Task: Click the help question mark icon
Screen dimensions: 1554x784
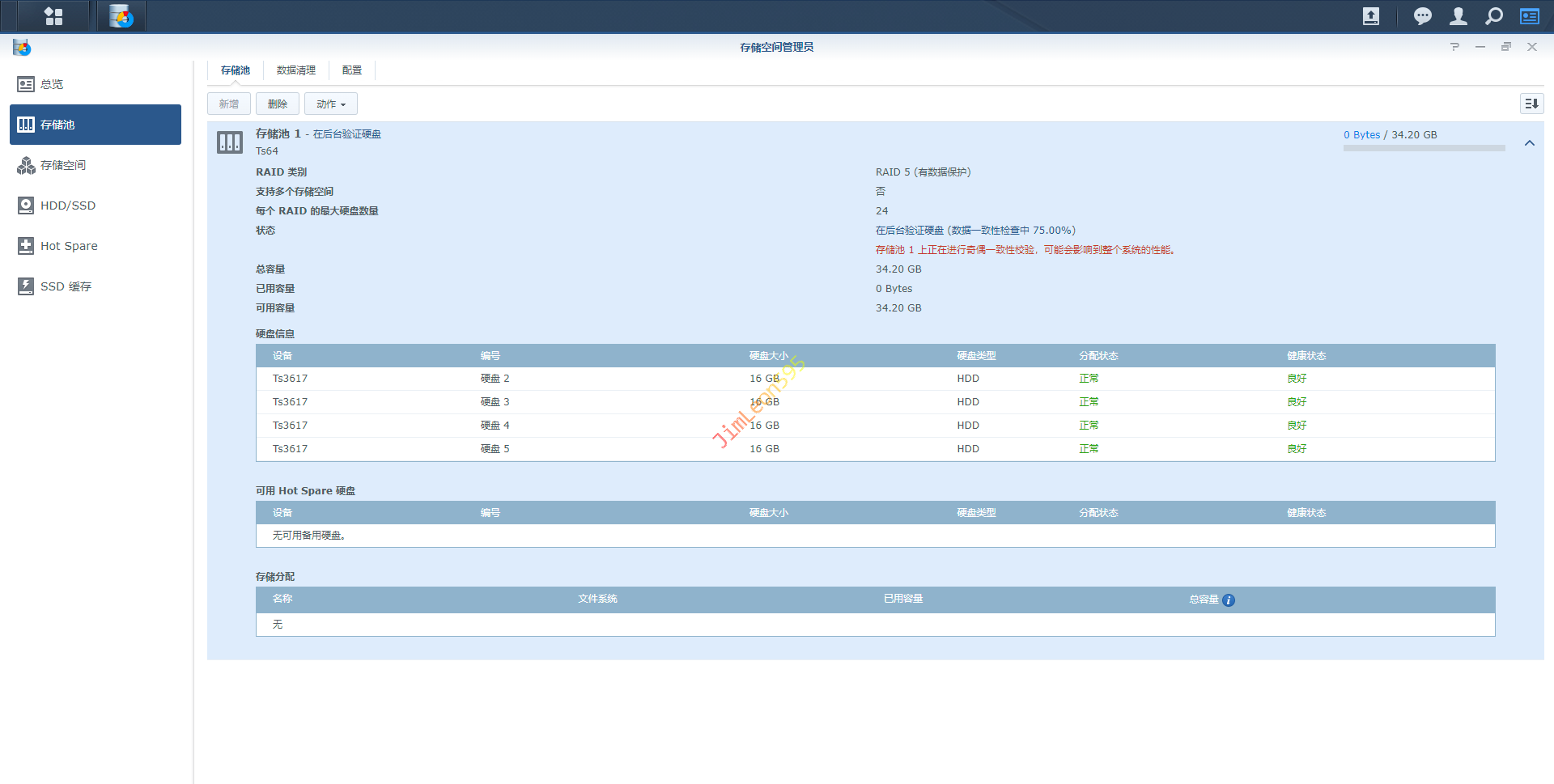Action: [1454, 47]
